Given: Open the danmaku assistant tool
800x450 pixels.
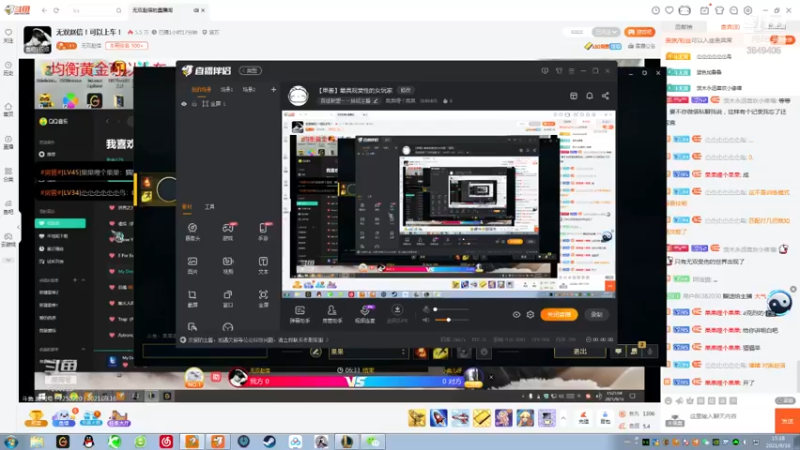Looking at the screenshot, I should click(300, 314).
